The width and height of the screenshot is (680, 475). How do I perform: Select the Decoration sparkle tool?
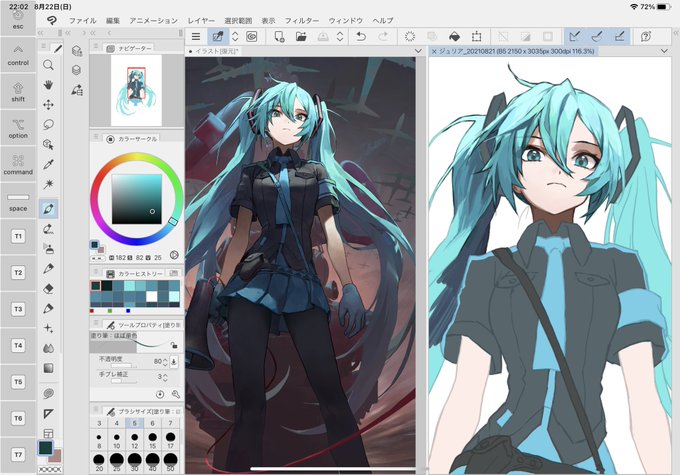[x=48, y=328]
